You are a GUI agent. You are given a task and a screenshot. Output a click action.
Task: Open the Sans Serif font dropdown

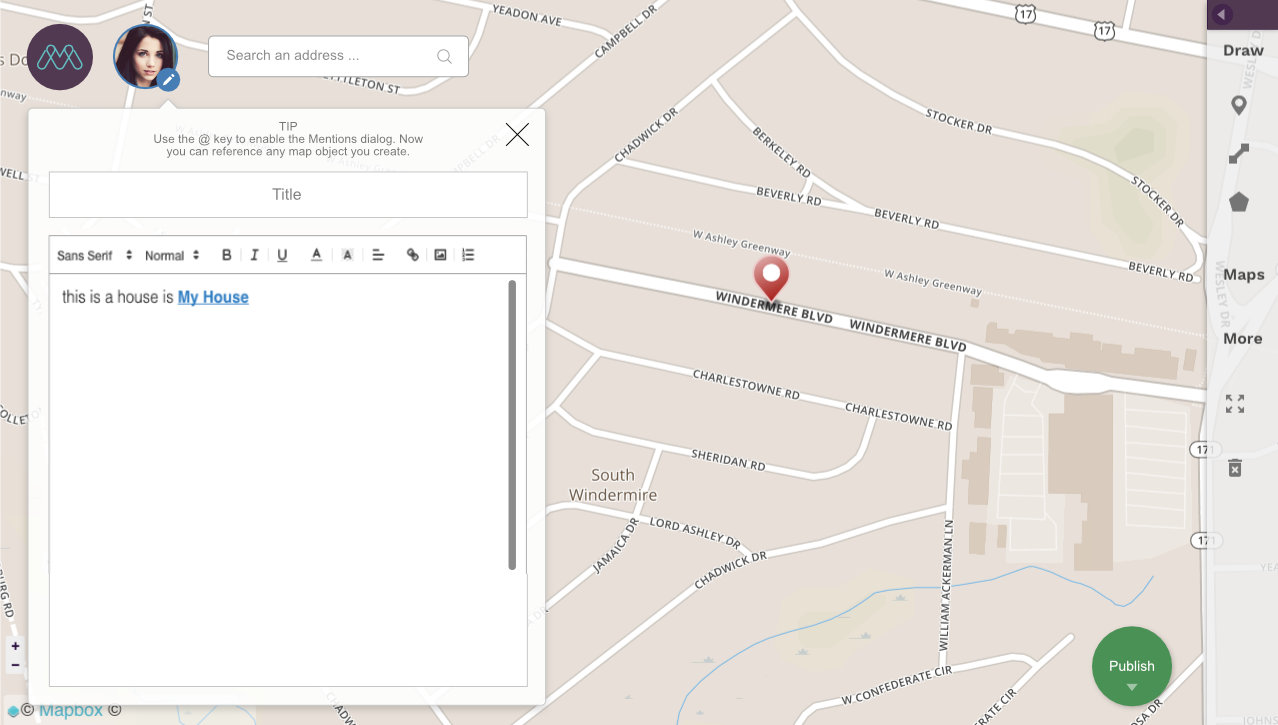[93, 255]
